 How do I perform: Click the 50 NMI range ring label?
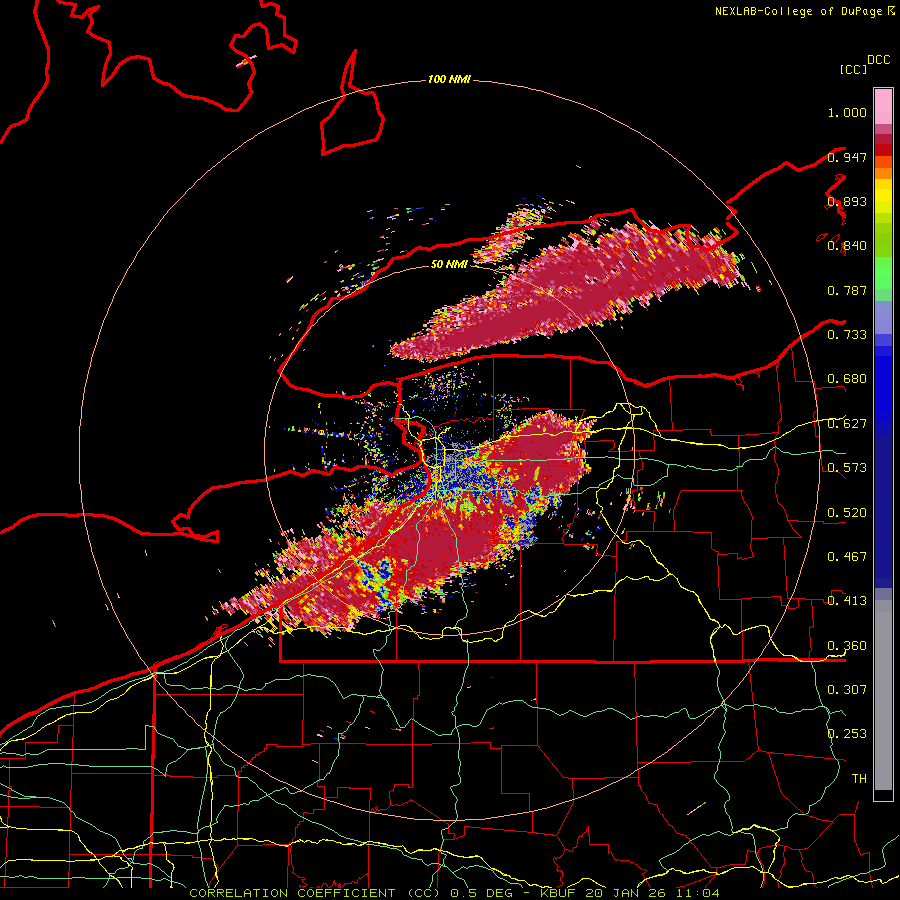[x=449, y=264]
